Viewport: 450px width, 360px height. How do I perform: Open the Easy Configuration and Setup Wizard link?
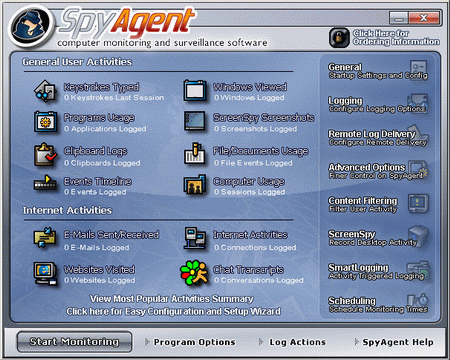click(x=173, y=311)
